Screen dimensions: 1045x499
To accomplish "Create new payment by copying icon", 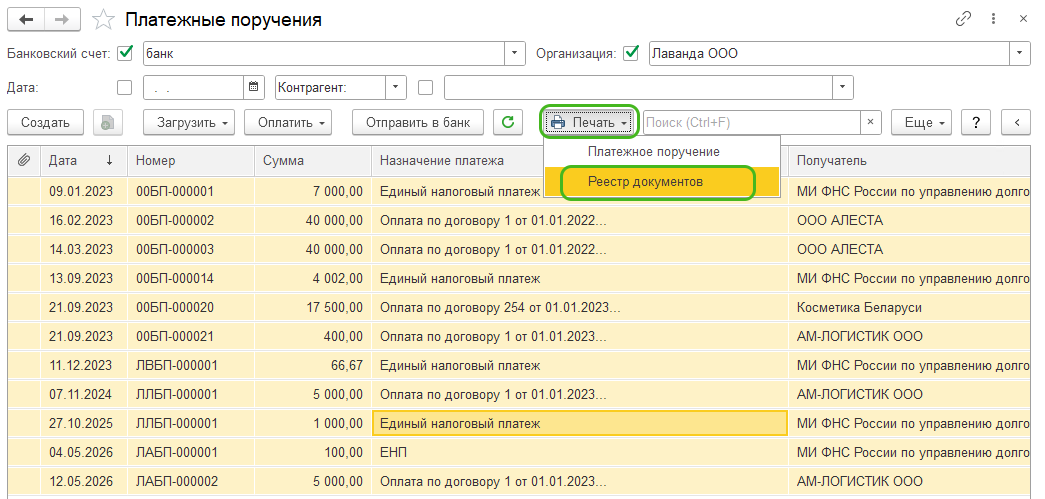I will [x=107, y=123].
